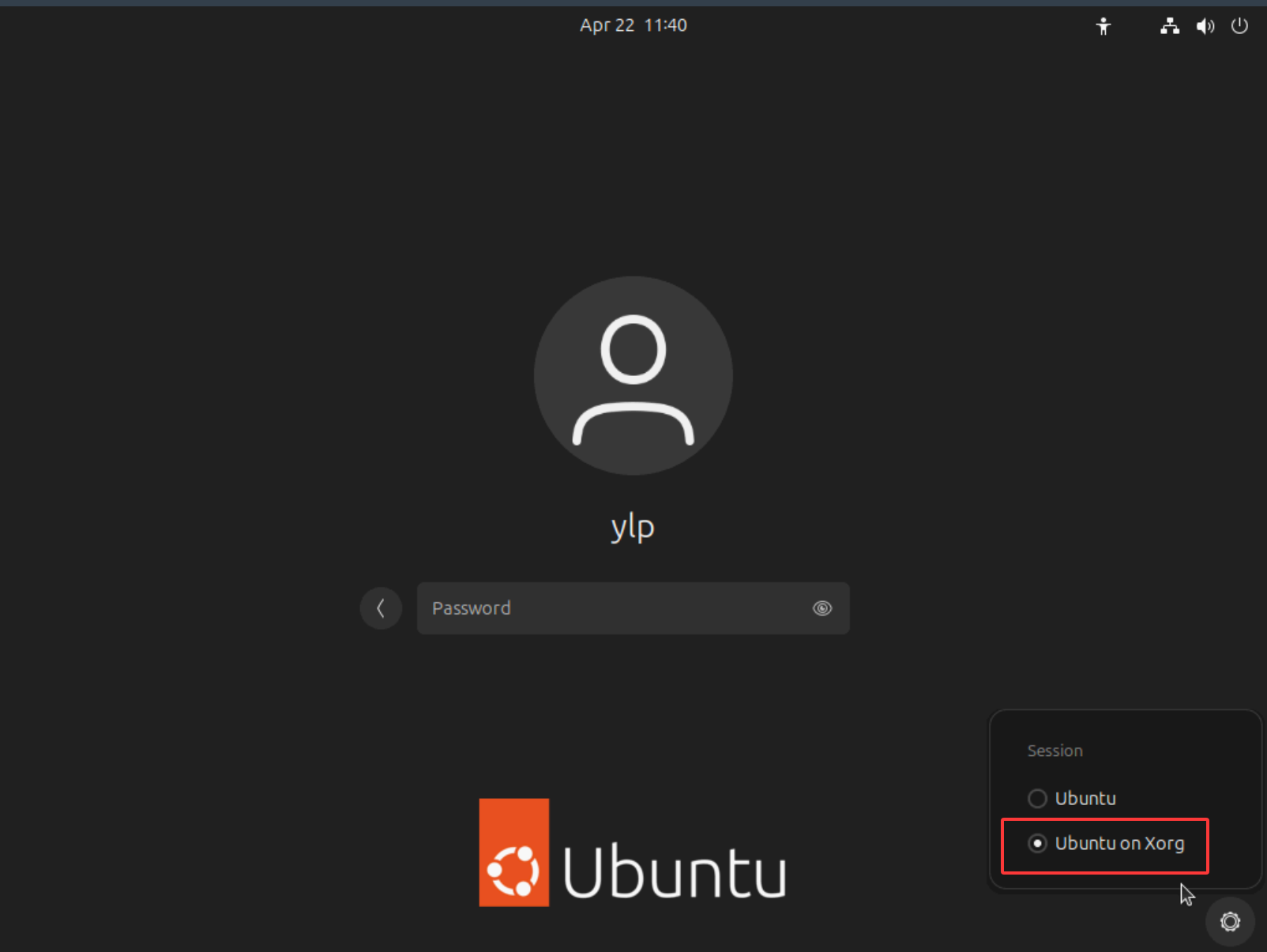Open the accessibility menu icon
Viewport: 1267px width, 952px height.
point(1103,26)
